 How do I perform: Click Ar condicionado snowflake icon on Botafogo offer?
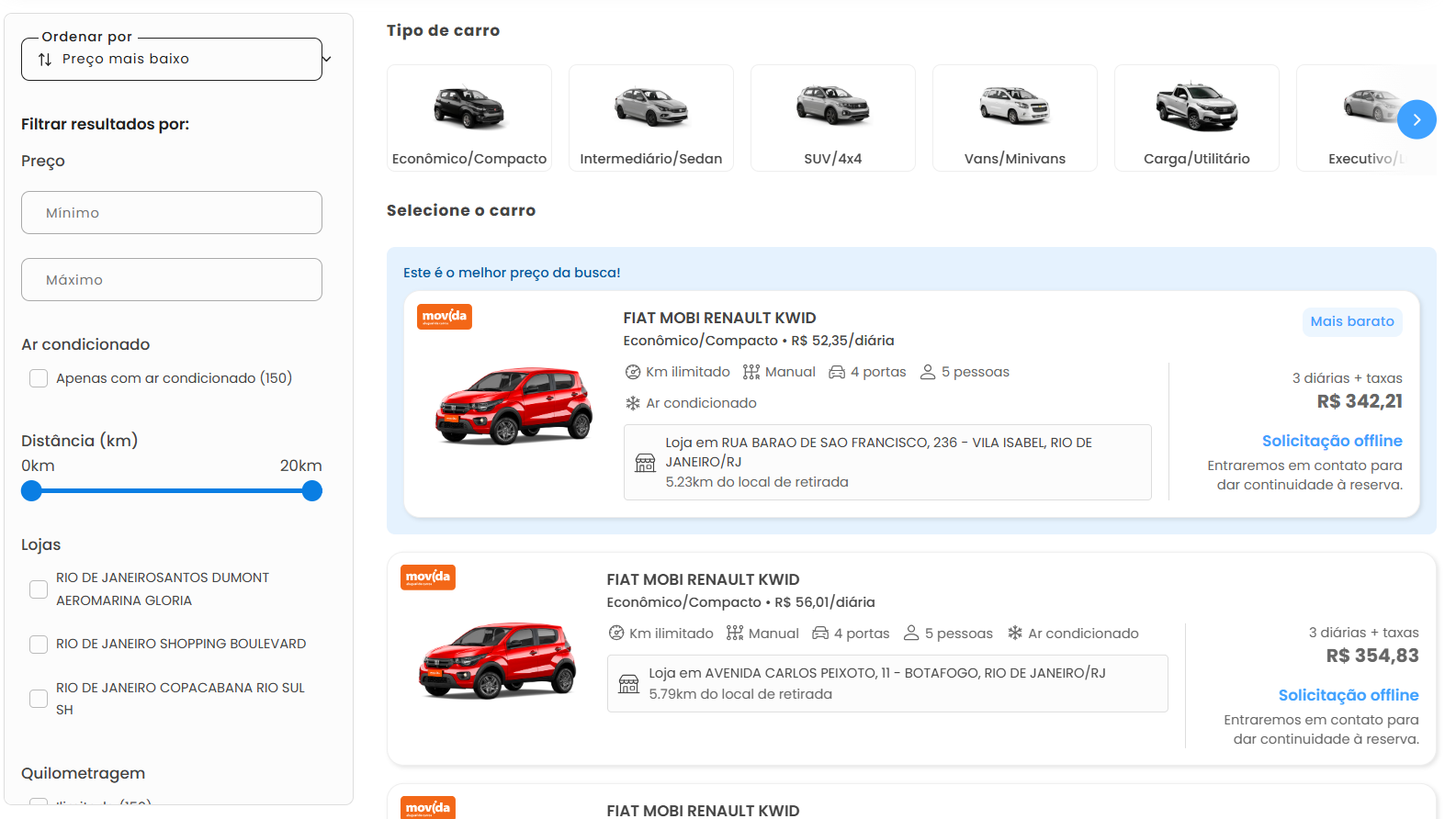[x=1015, y=634]
